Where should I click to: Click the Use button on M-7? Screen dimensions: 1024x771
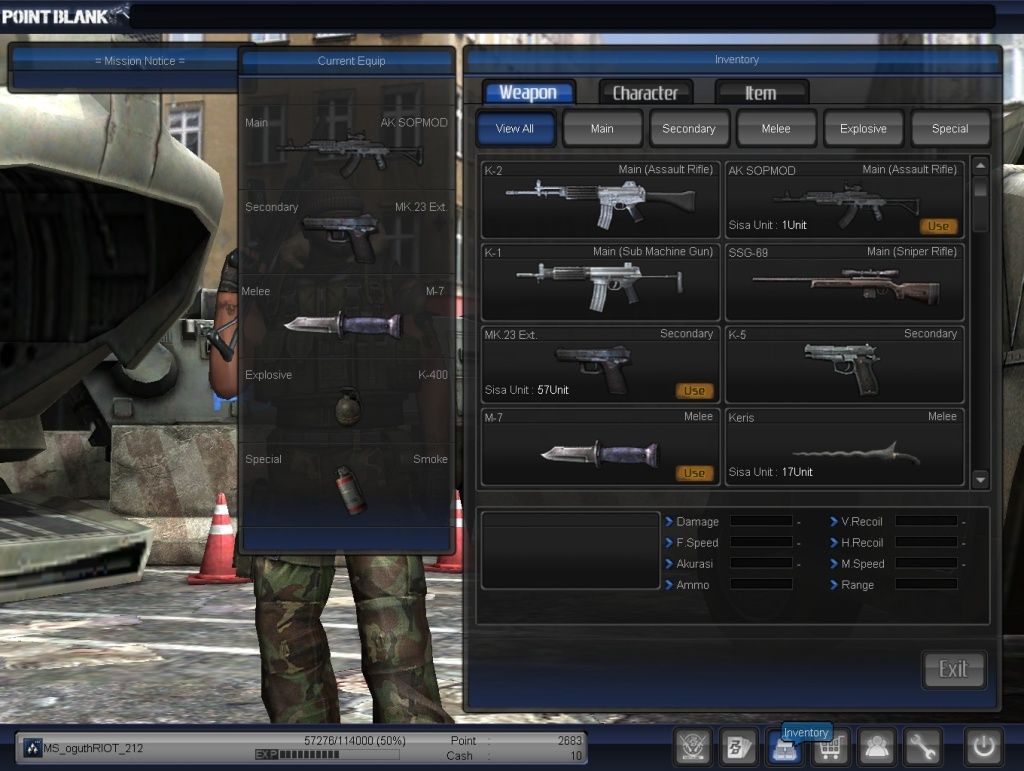(694, 473)
